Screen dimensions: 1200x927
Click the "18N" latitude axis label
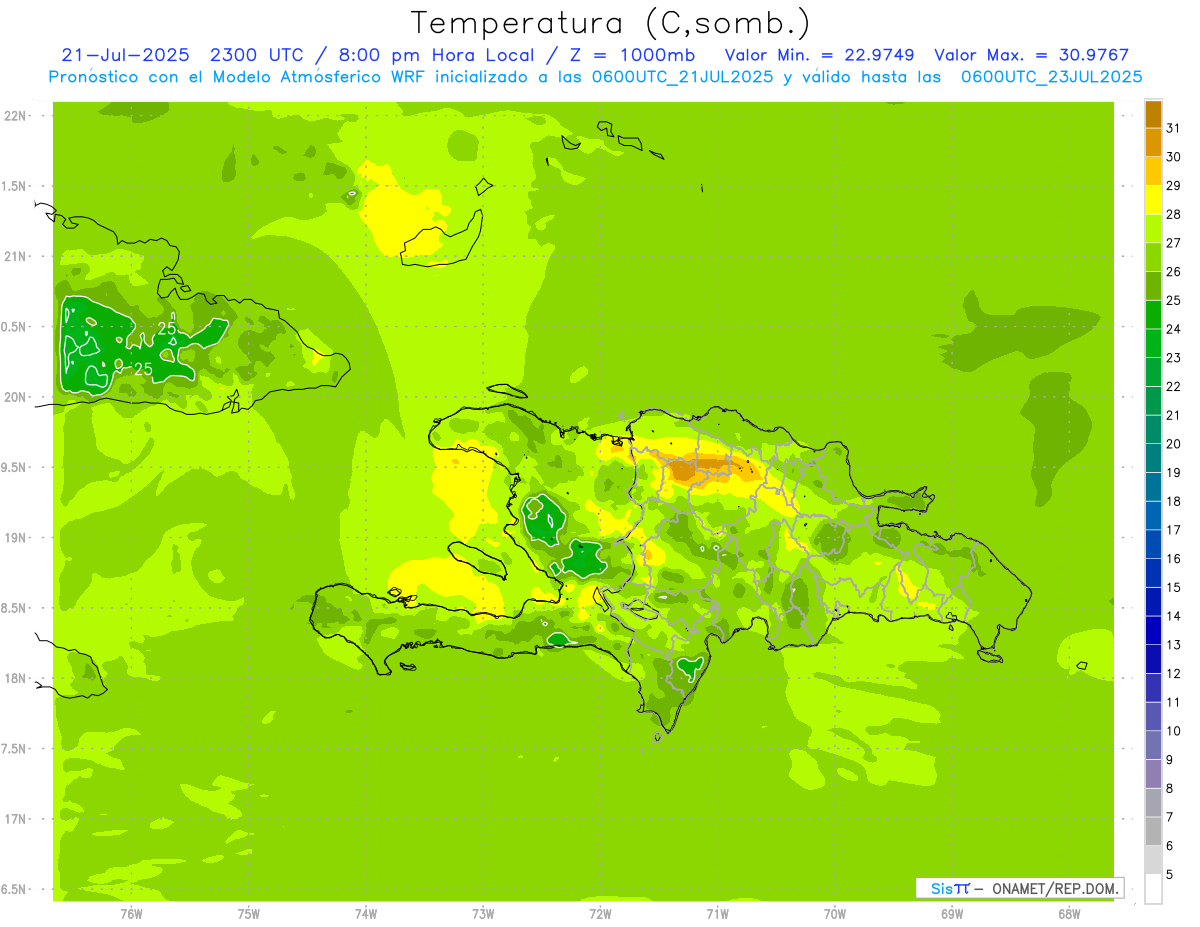pos(15,678)
